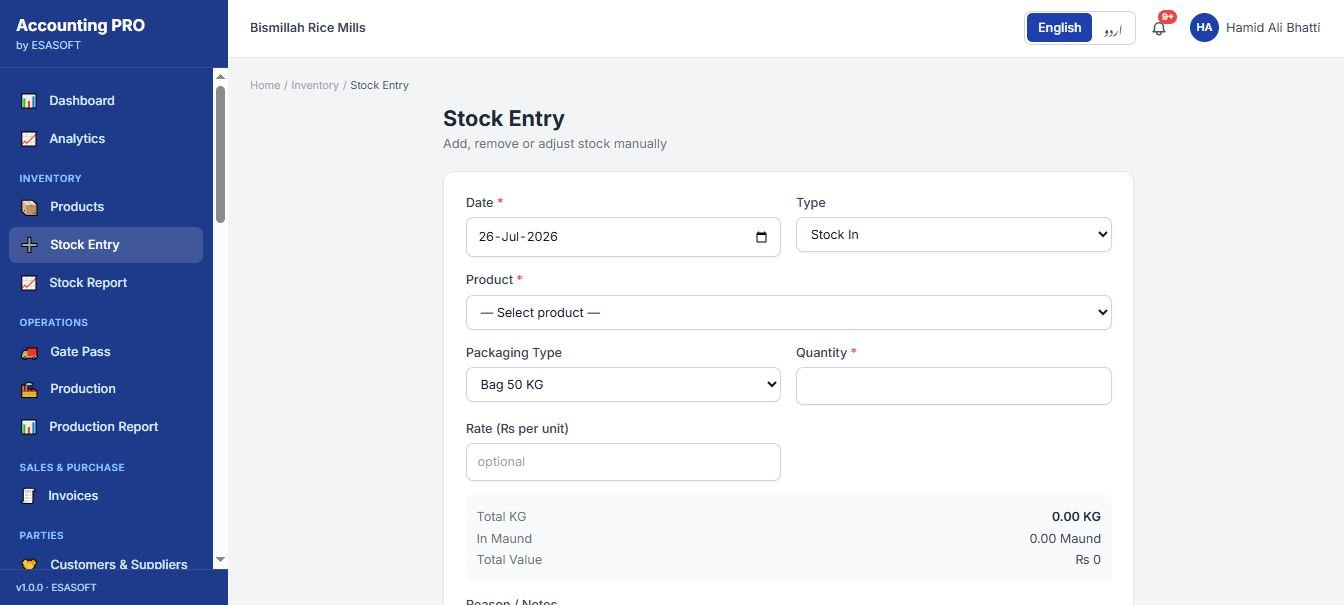Click the Production Report icon
The width and height of the screenshot is (1344, 605).
[29, 427]
